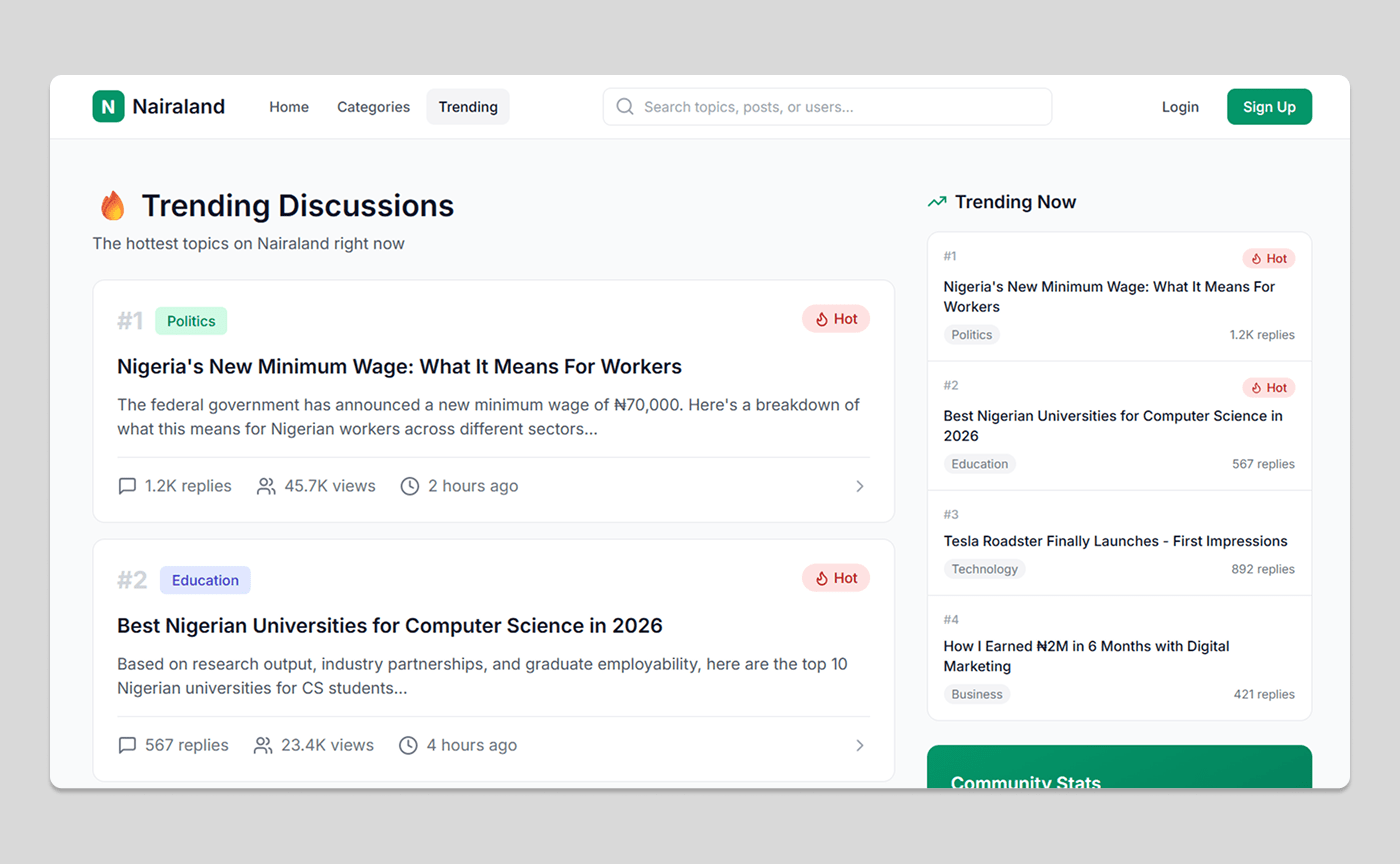Click the Community Stats card
The image size is (1400, 864).
[1119, 767]
